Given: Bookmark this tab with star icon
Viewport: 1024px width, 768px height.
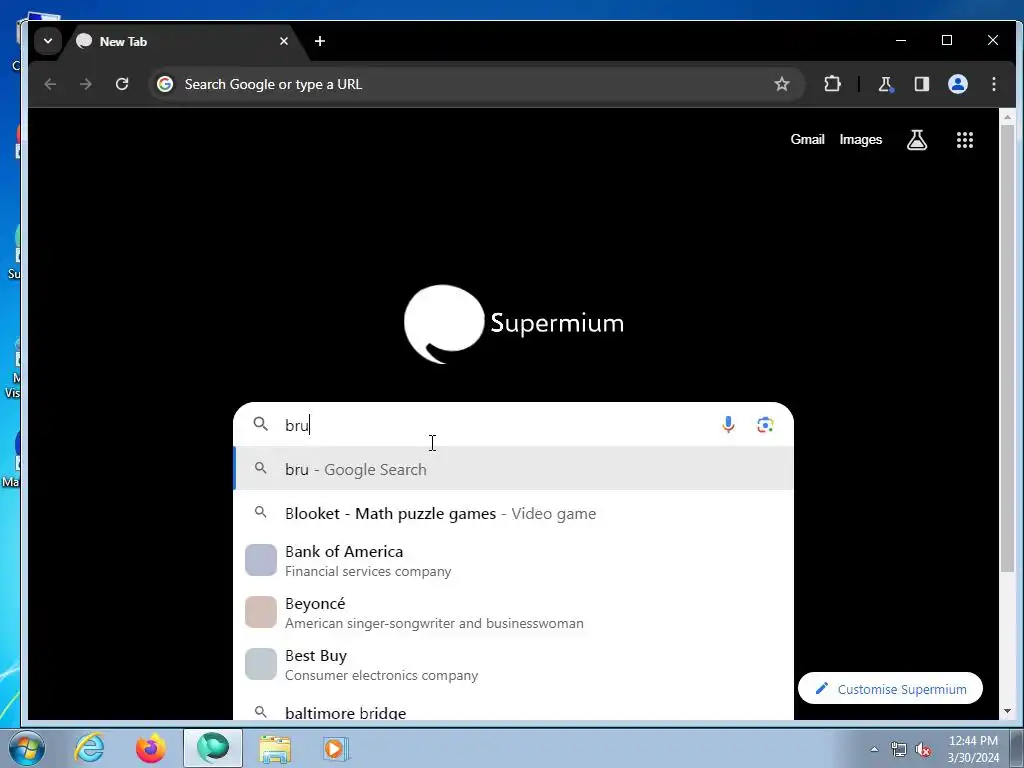Looking at the screenshot, I should [782, 84].
